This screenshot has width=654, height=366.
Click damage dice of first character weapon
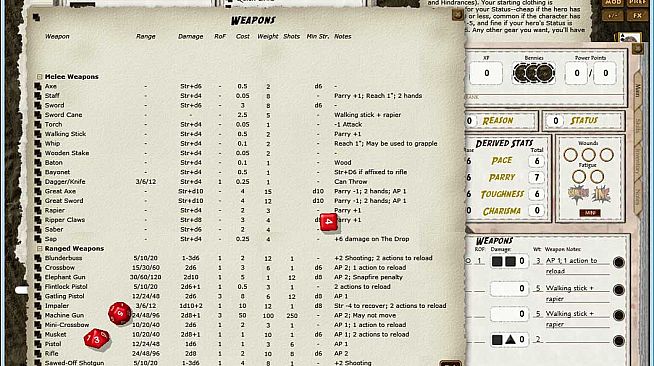(x=503, y=261)
